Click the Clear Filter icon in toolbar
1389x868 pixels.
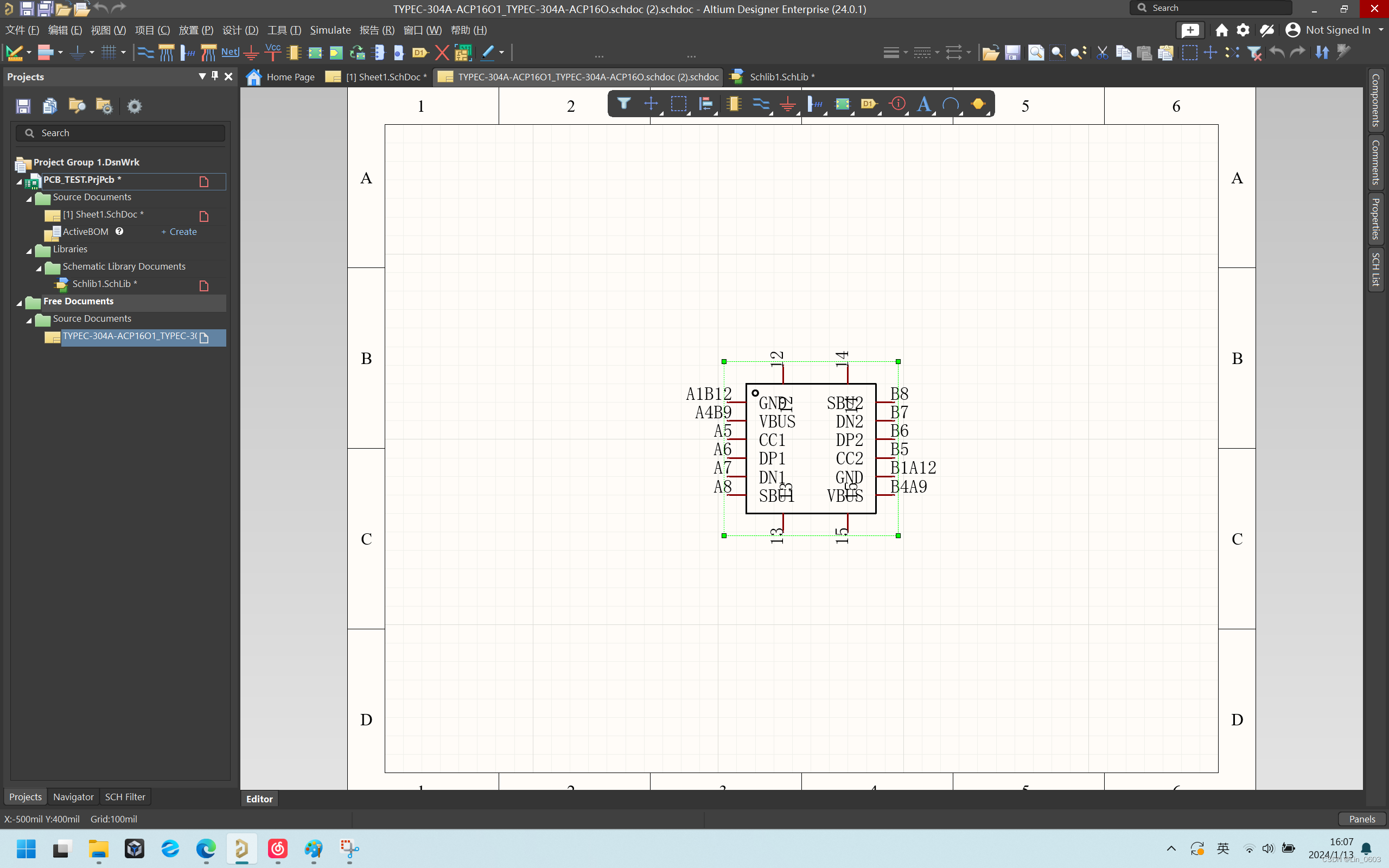[x=1254, y=53]
